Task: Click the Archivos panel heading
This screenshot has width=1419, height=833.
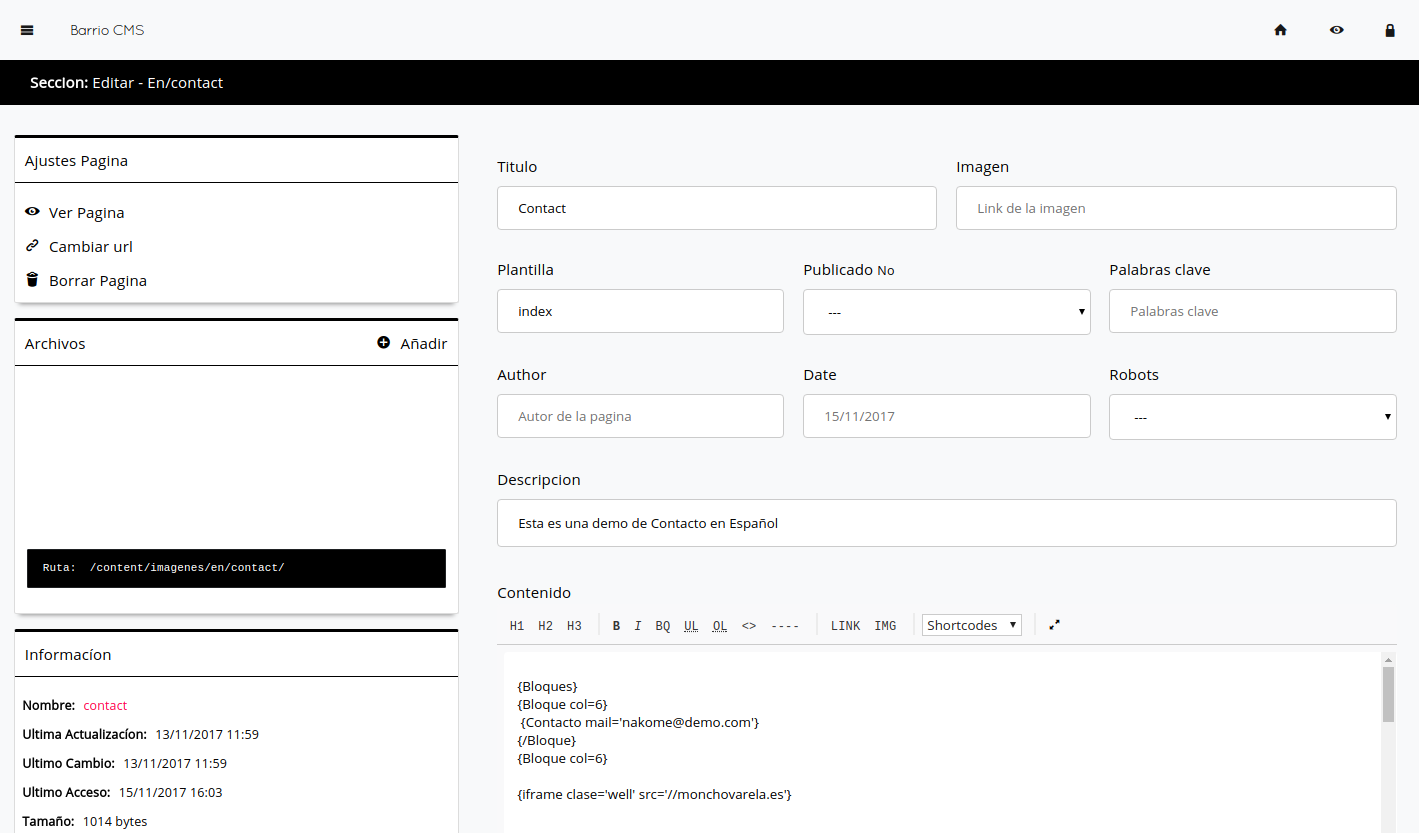Action: pos(55,344)
